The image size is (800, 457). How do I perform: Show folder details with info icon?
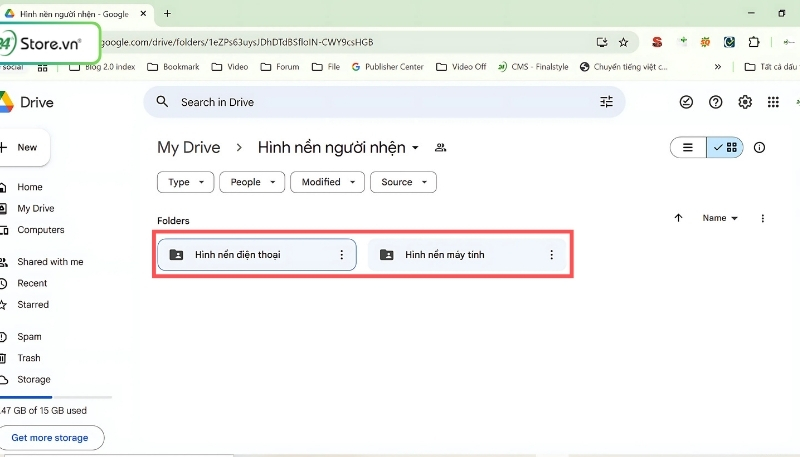pyautogui.click(x=759, y=148)
